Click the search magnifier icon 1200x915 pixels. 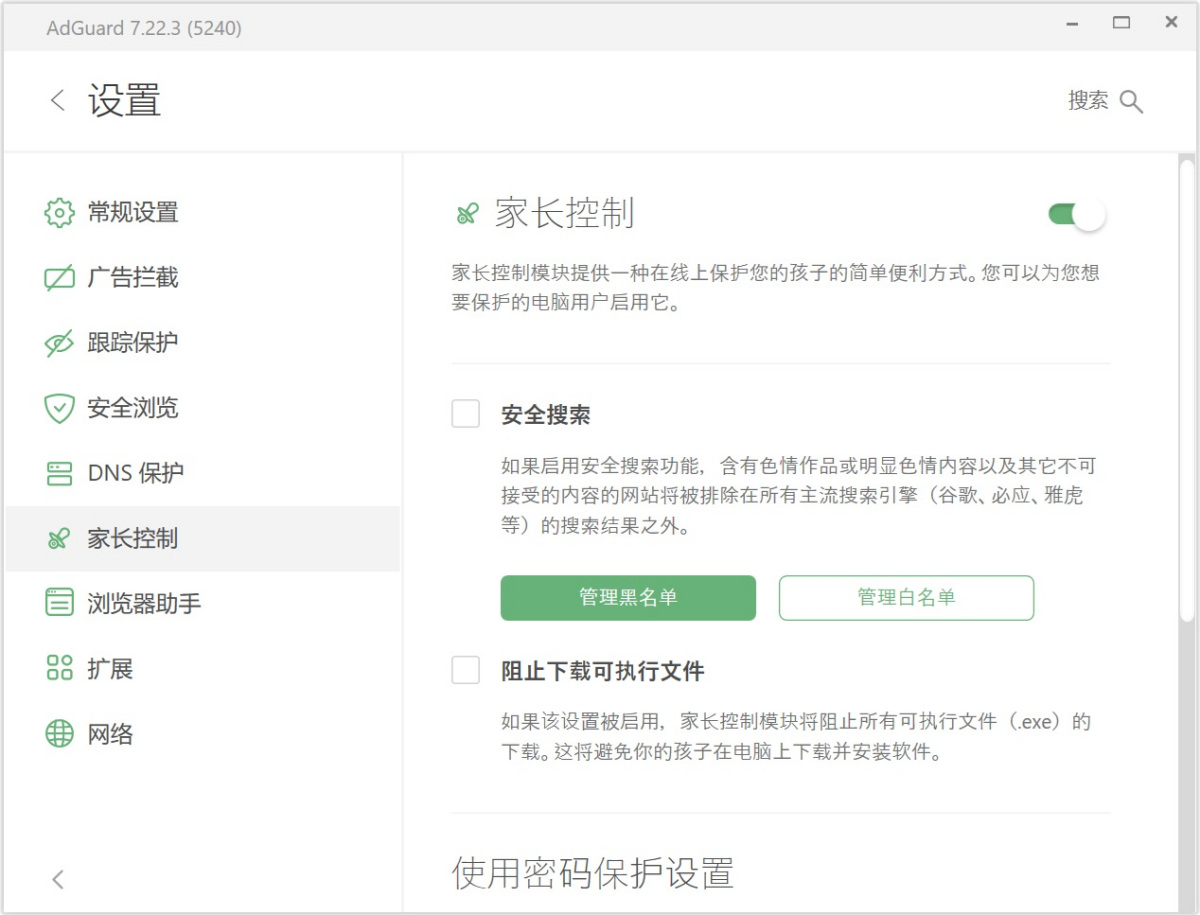1131,101
